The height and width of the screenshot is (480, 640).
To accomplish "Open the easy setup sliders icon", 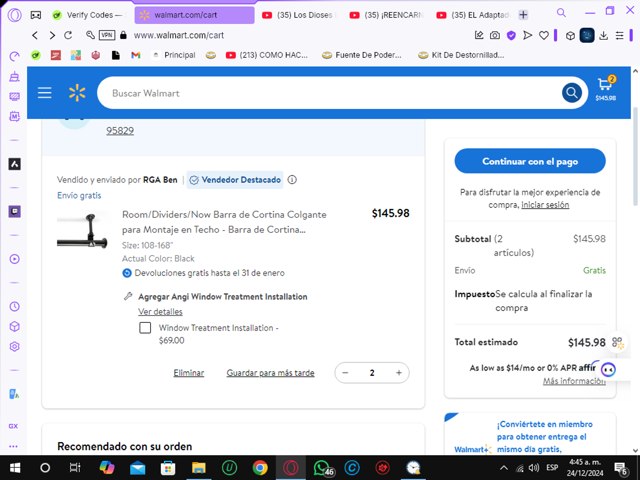I will click(620, 36).
